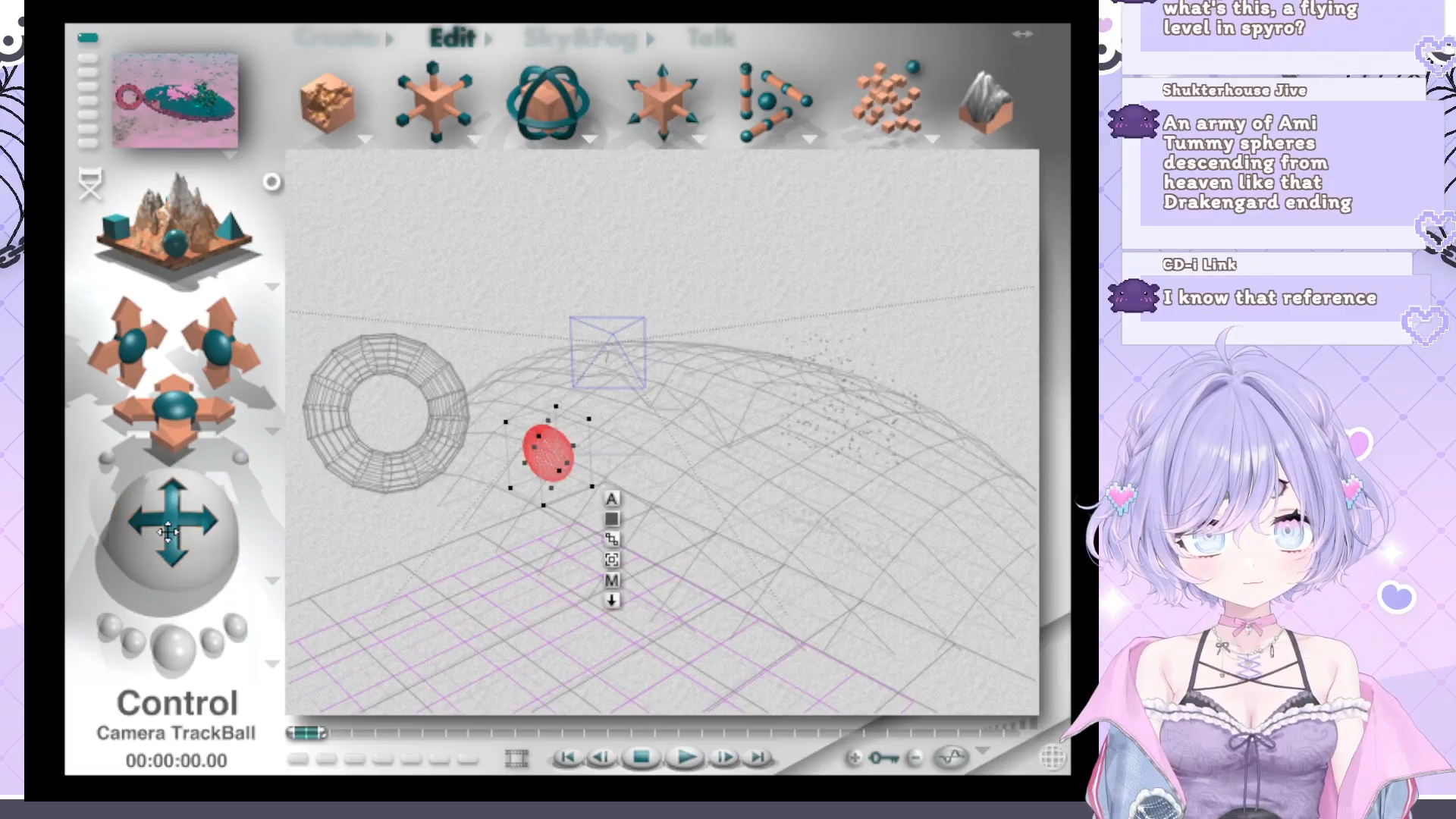Click the timeline scrubber handle
This screenshot has height=819, width=1456.
(306, 733)
